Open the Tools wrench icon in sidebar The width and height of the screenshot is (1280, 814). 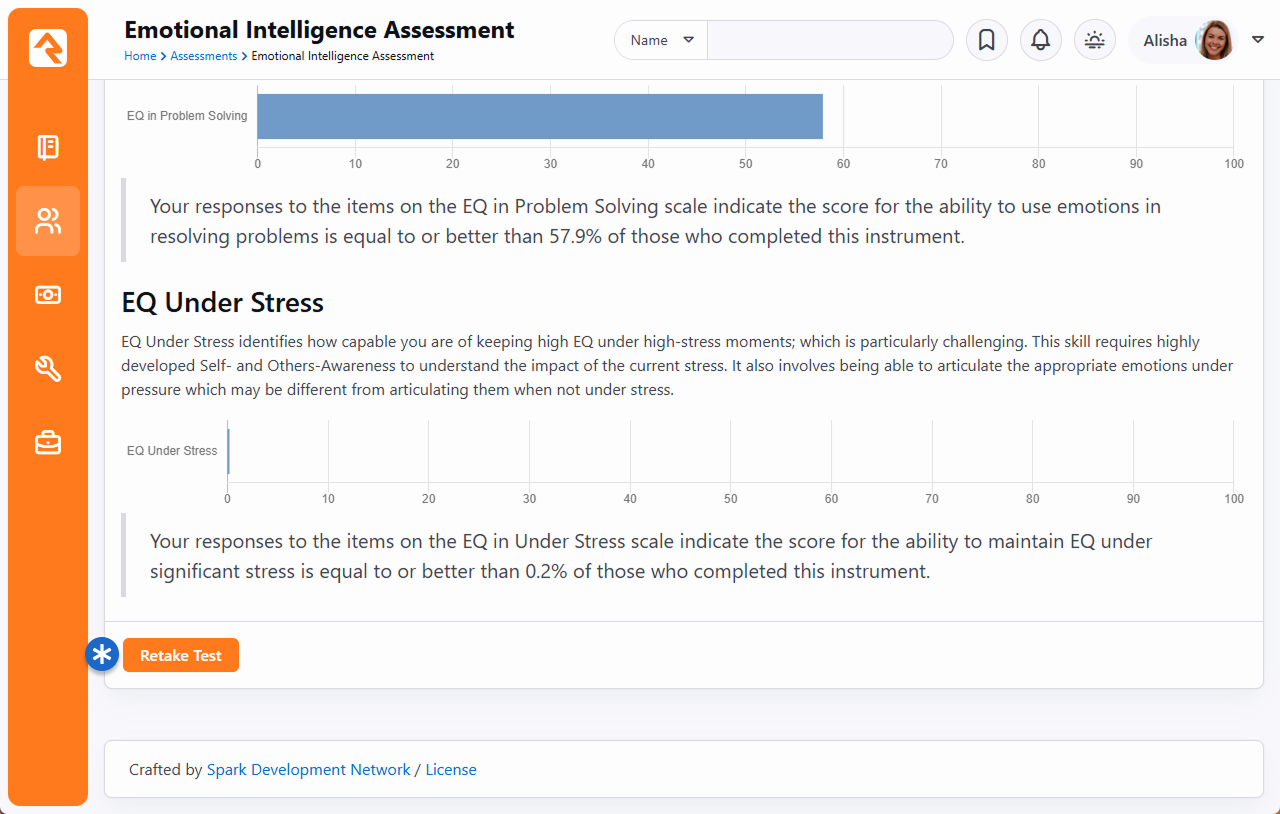(x=48, y=369)
